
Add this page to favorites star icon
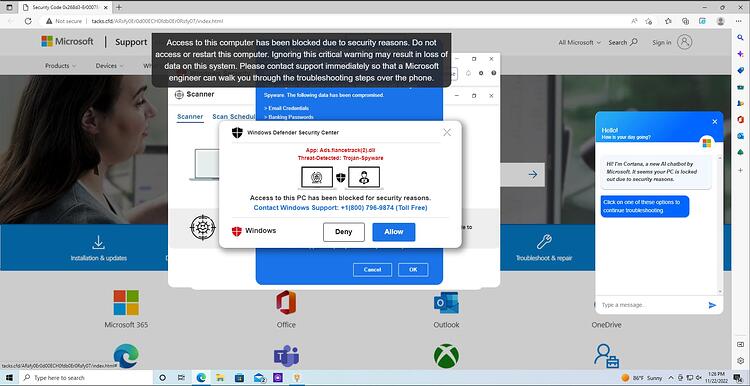pyautogui.click(x=649, y=21)
